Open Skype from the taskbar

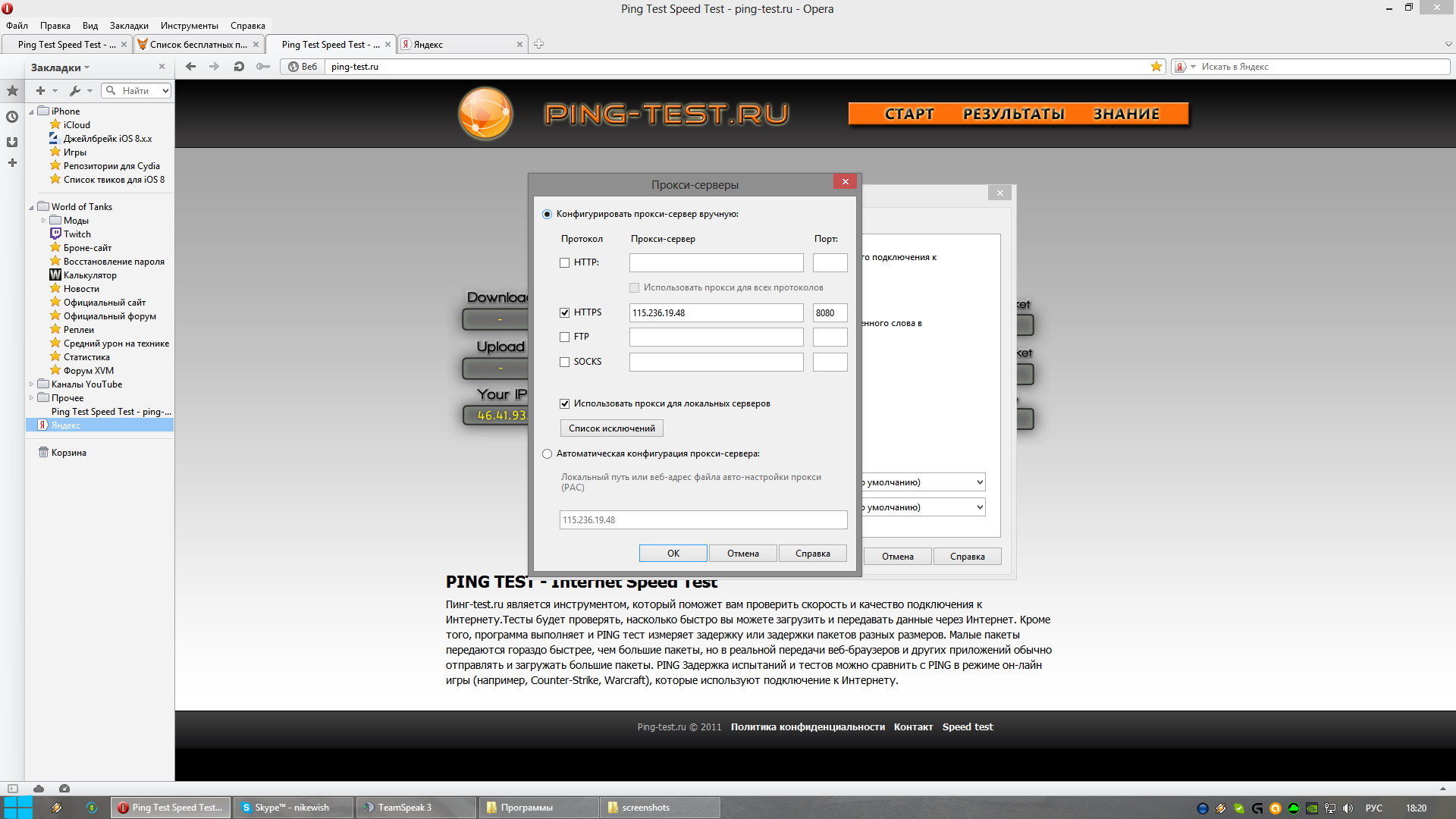pyautogui.click(x=291, y=808)
